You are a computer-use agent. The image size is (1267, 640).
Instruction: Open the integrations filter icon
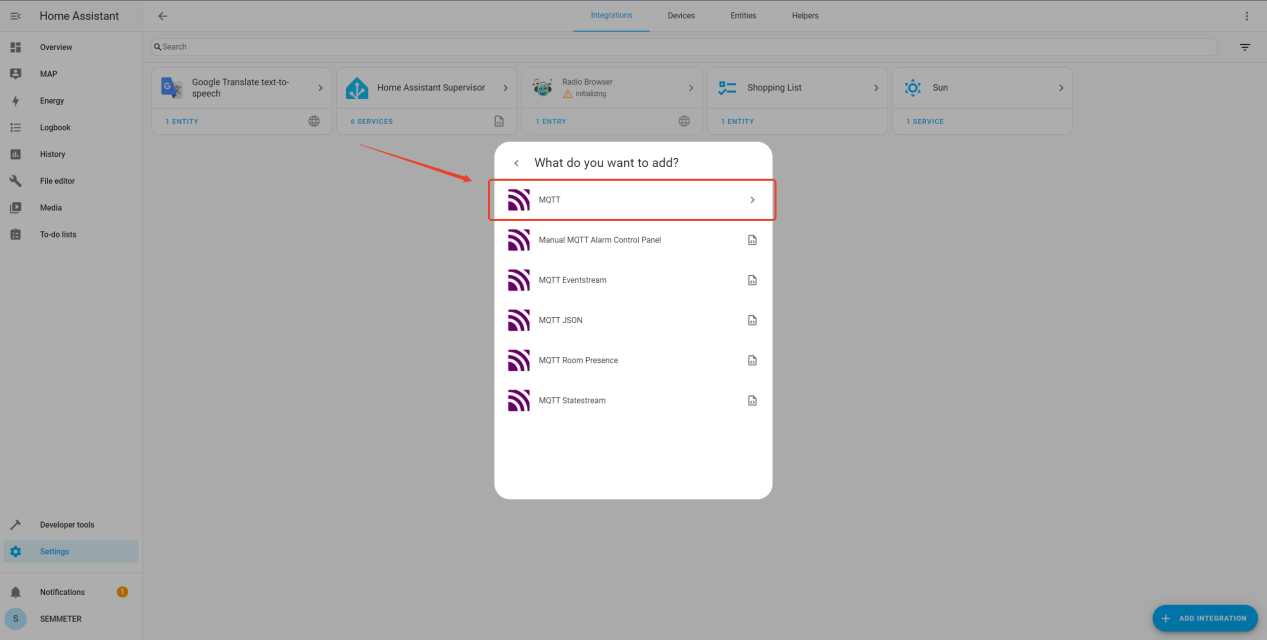point(1245,47)
